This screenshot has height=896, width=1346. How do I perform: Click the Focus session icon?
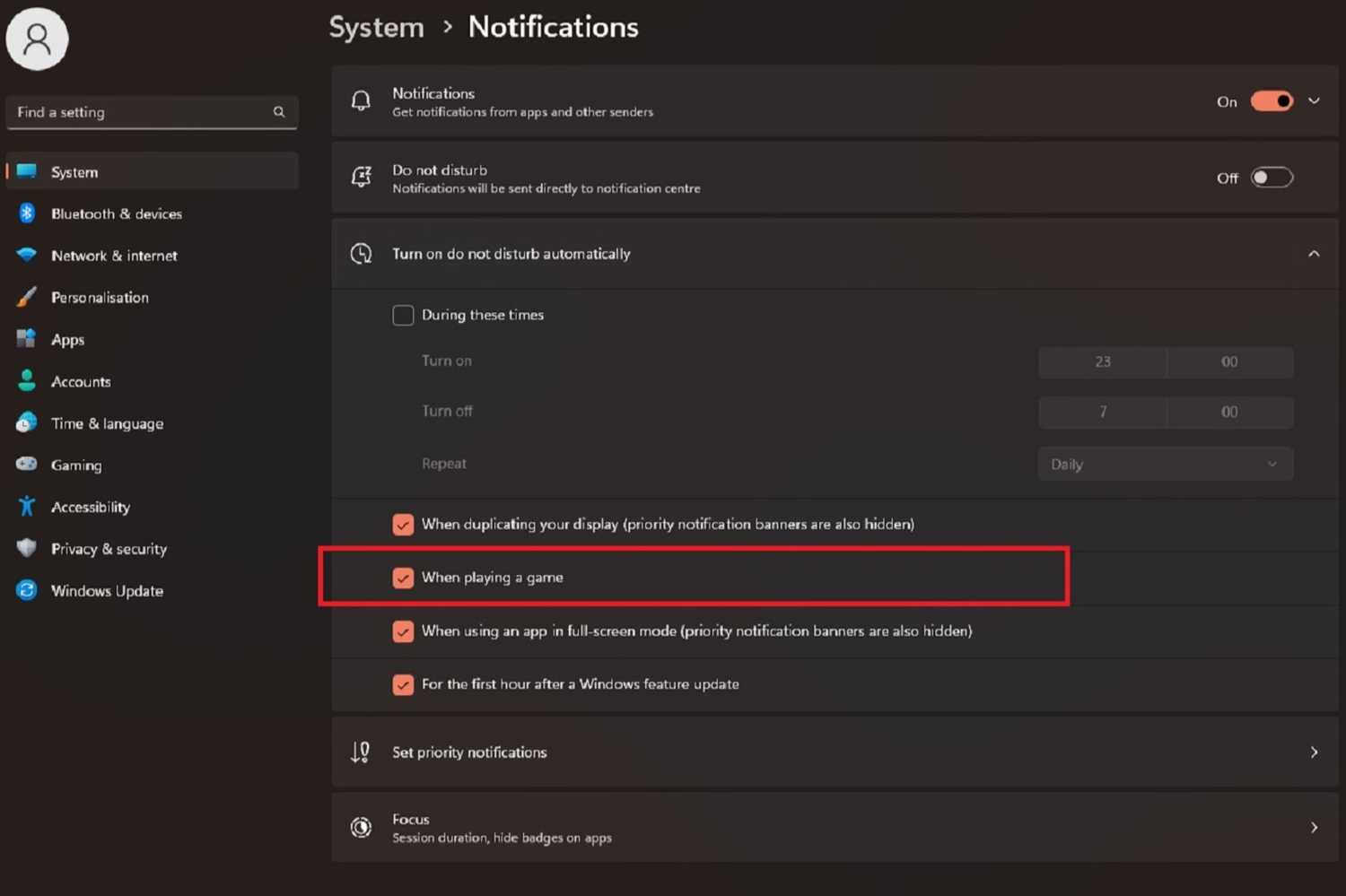pos(361,827)
